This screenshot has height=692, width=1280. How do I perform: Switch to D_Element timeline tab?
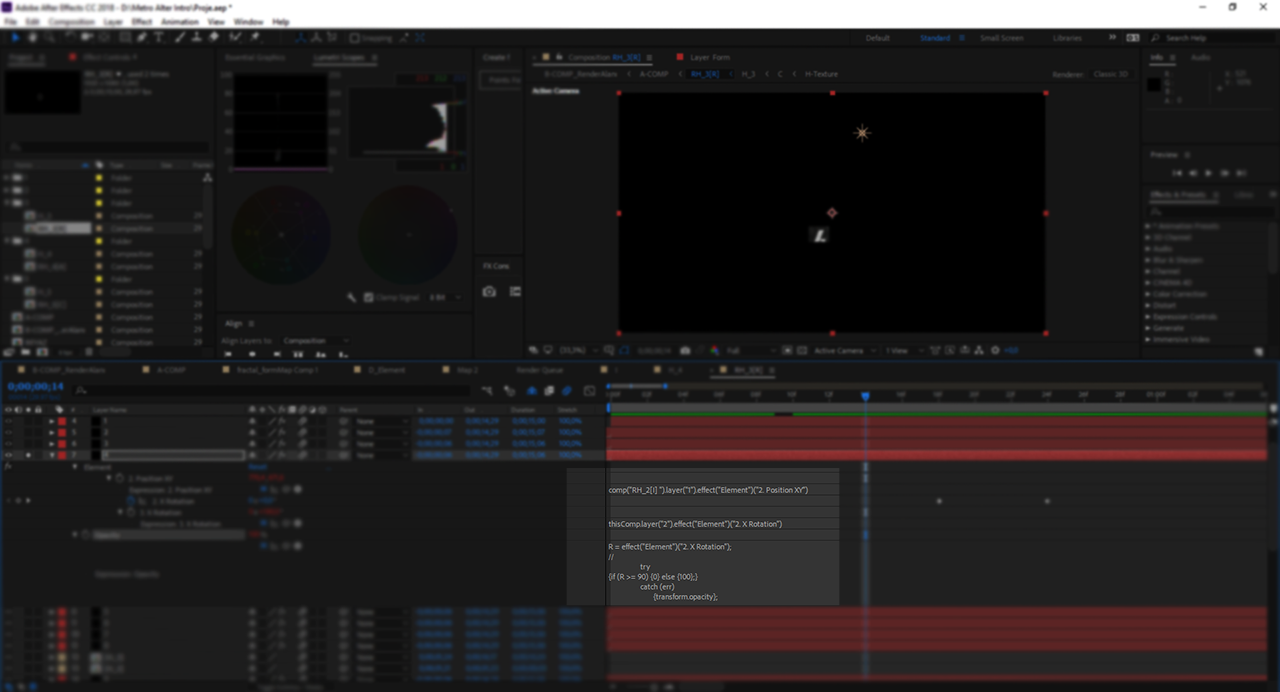[386, 370]
